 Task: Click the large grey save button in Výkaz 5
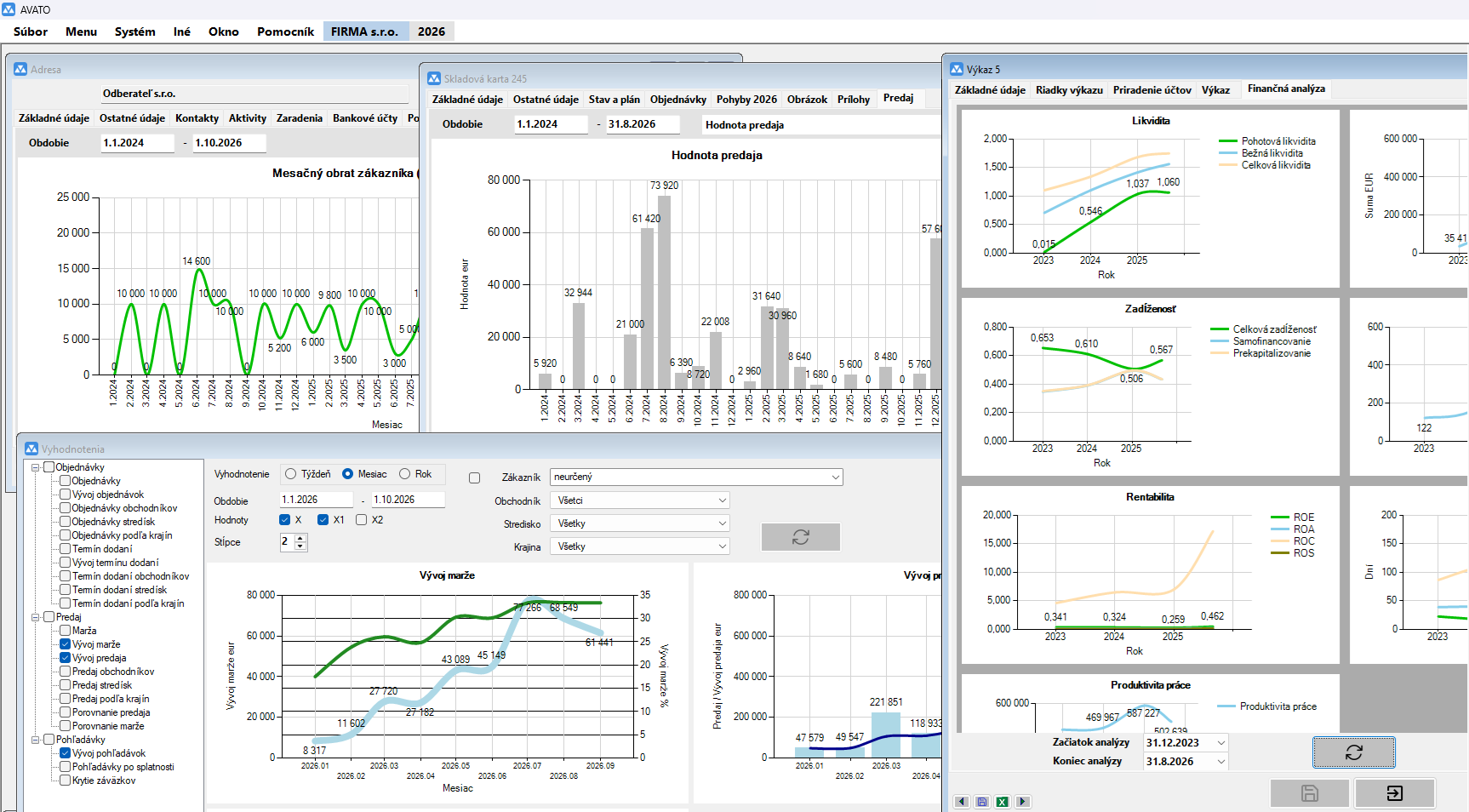click(x=1310, y=793)
